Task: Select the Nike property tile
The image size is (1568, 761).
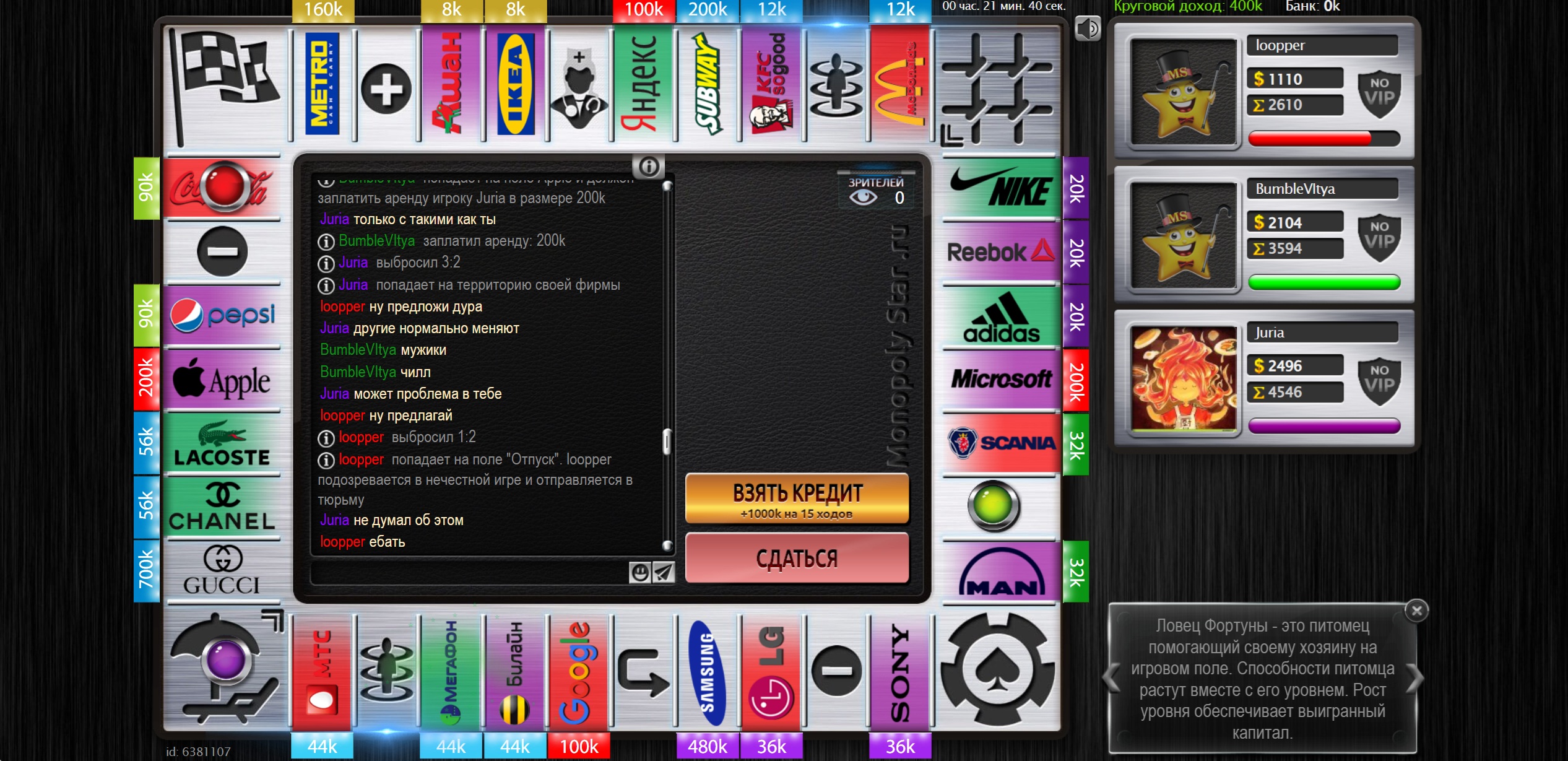Action: click(1000, 188)
